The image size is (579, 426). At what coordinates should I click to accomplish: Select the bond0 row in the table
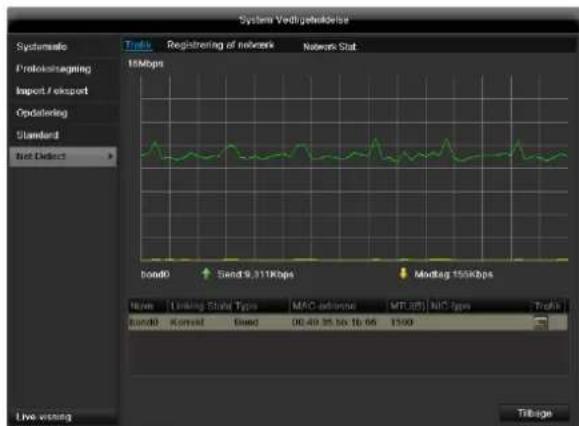[x=347, y=323]
